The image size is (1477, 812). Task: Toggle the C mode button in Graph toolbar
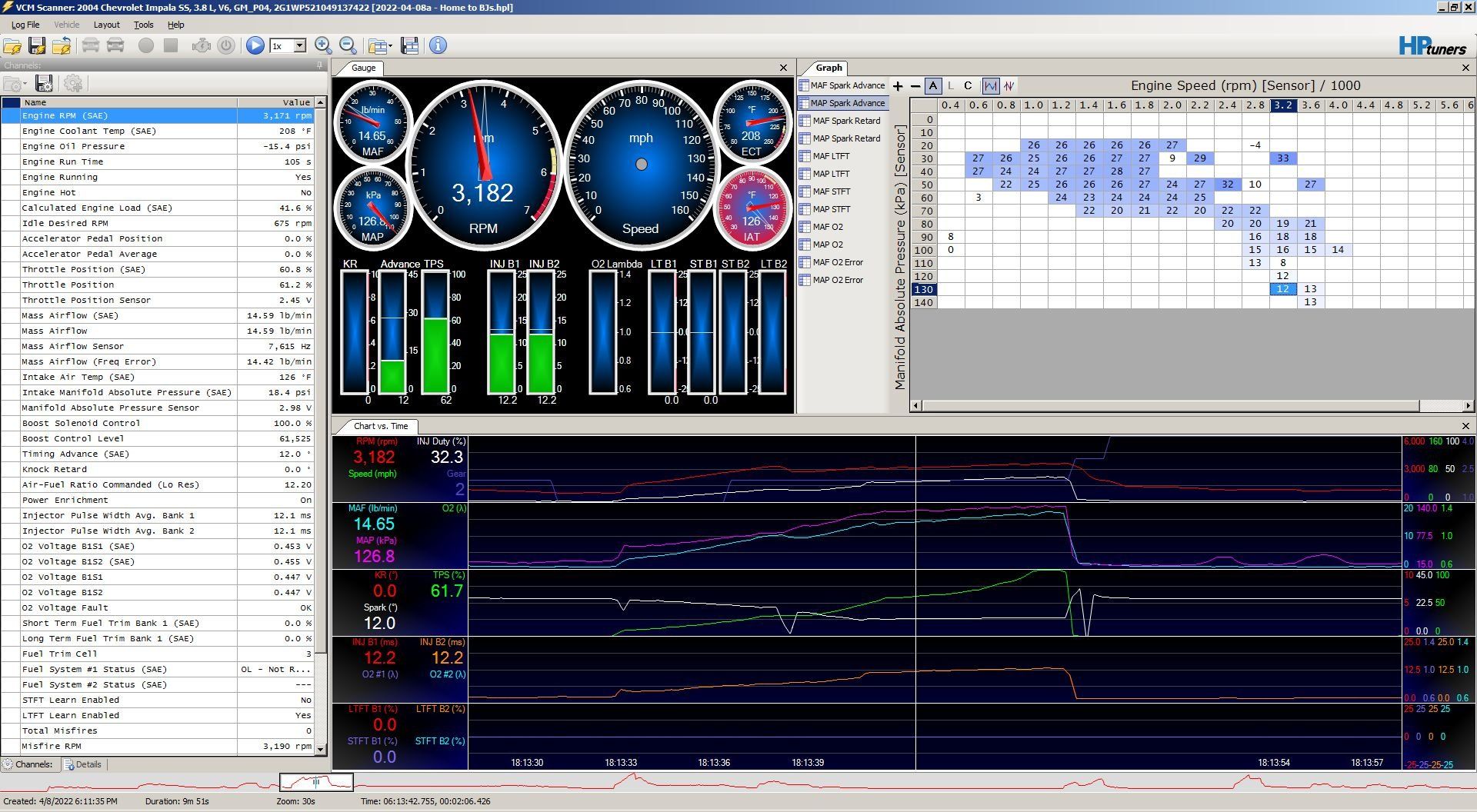968,86
